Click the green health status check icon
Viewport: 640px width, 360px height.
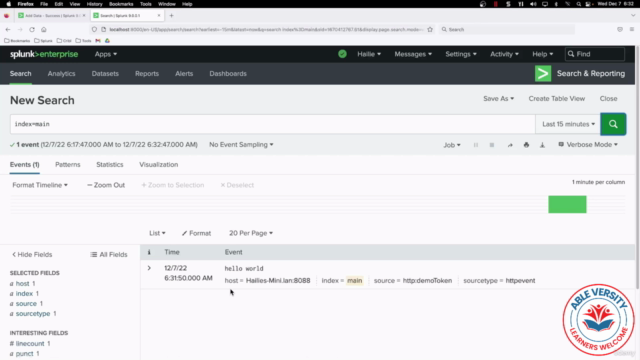342,54
